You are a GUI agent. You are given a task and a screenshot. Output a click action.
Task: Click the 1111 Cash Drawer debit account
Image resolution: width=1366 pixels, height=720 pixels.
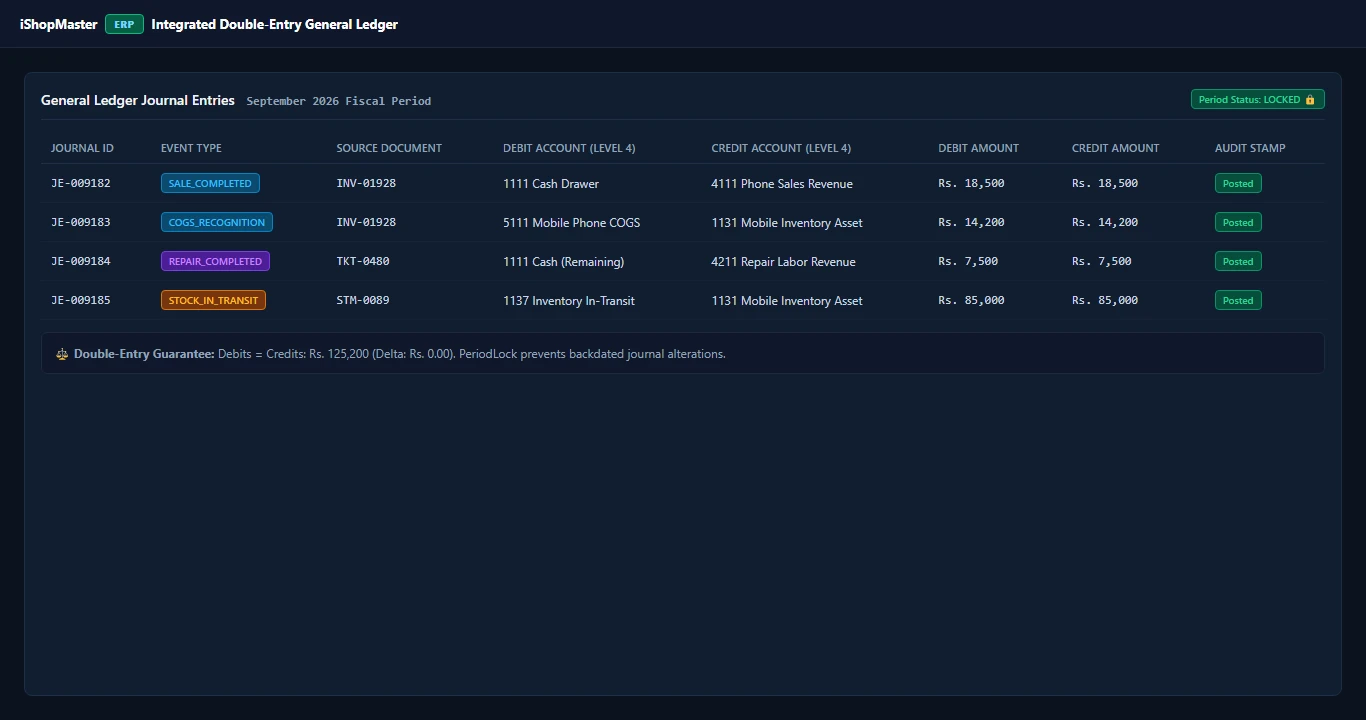551,184
